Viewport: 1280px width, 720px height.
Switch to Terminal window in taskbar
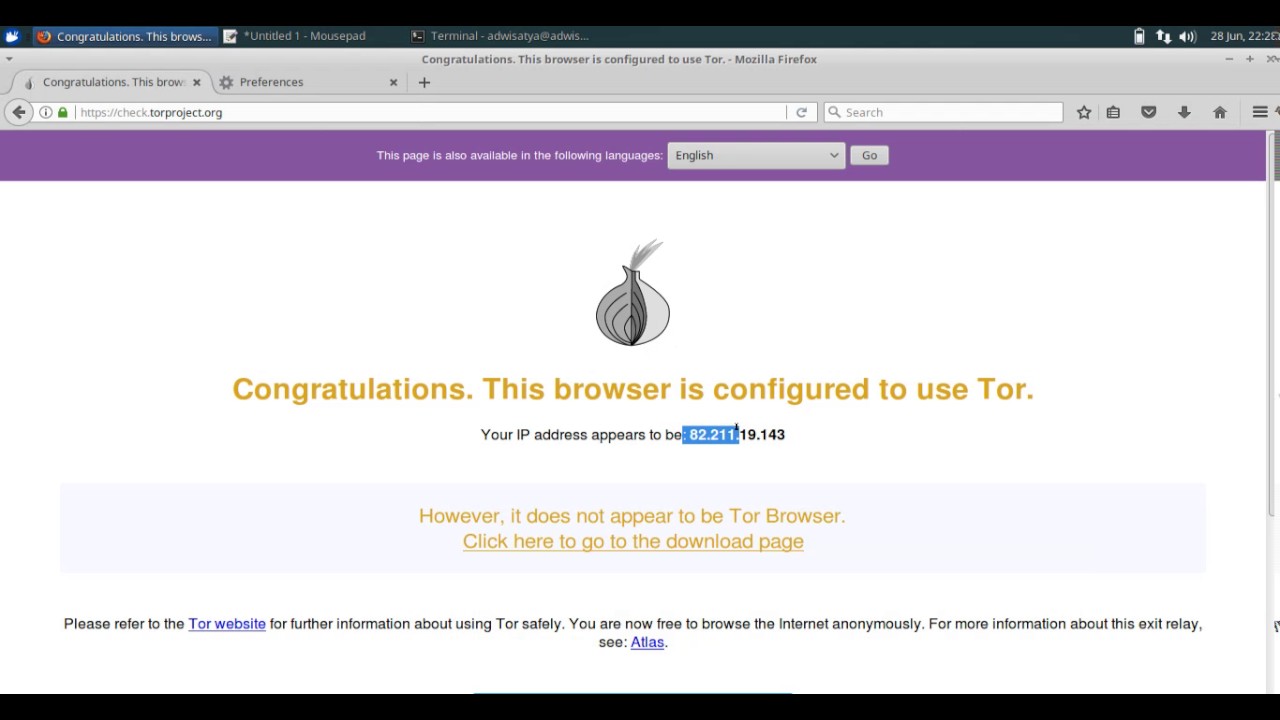point(500,36)
